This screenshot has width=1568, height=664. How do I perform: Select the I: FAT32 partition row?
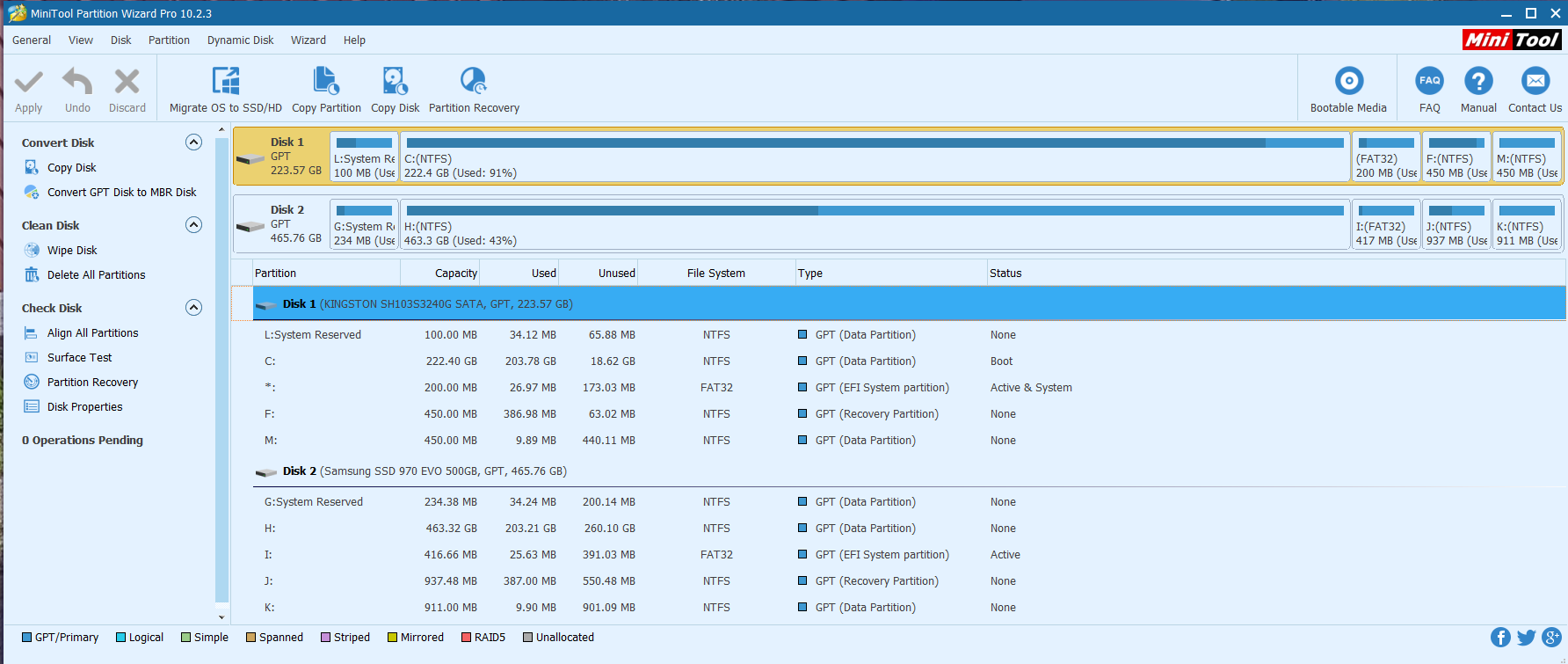click(909, 555)
